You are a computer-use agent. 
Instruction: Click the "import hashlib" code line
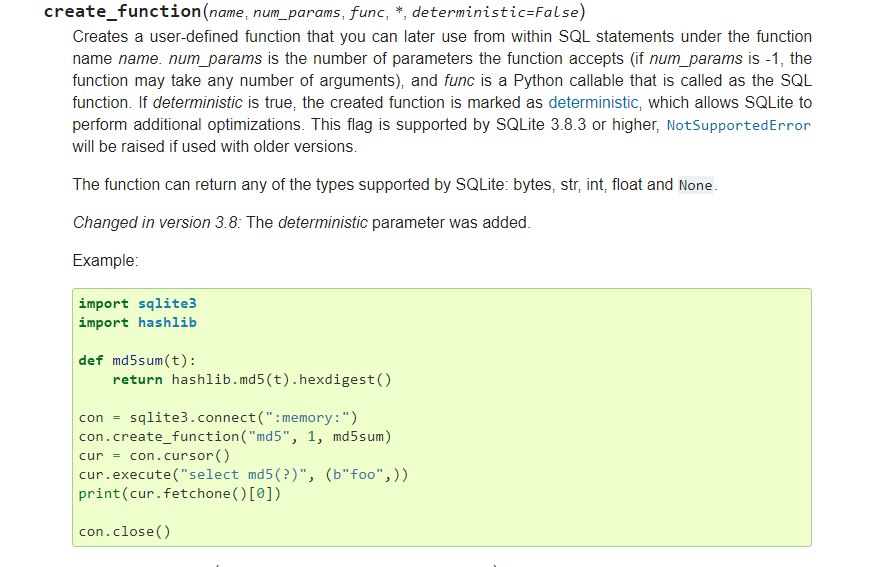point(137,322)
